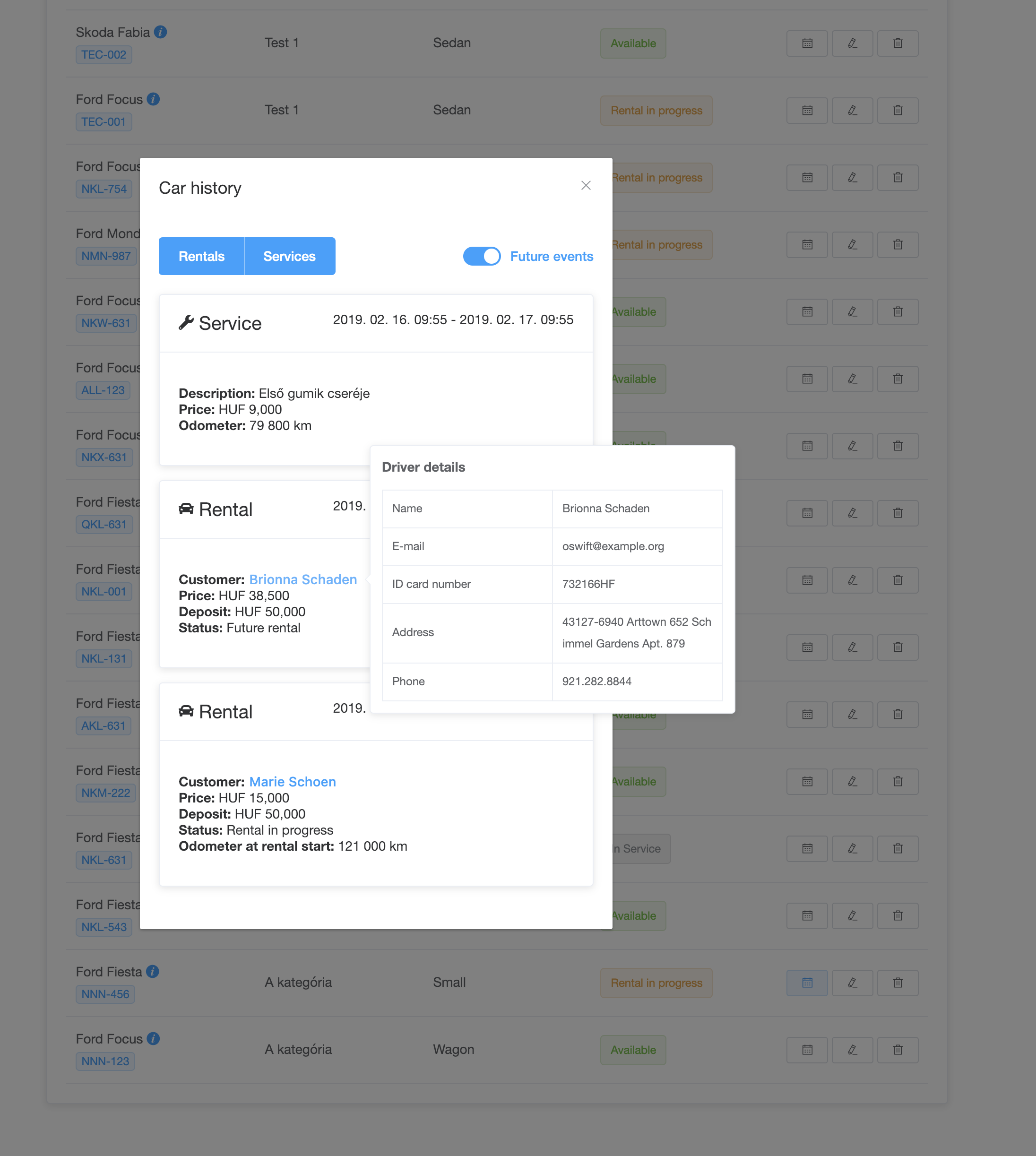Screen dimensions: 1036x1156
Task: Open history calendar for NKL-754 row
Action: (x=807, y=178)
